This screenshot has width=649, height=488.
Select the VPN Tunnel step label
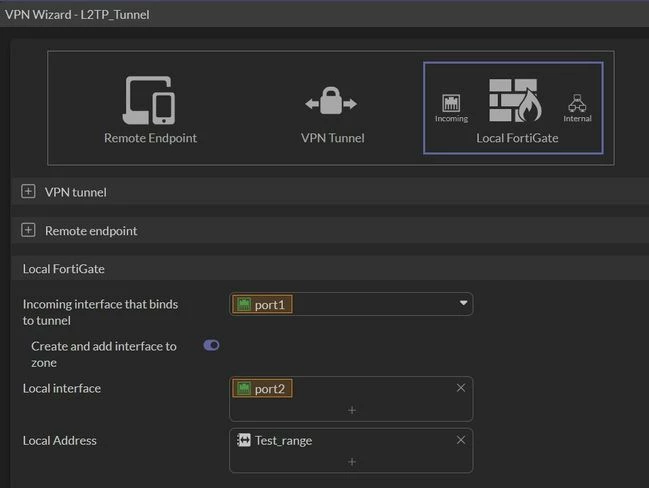tap(333, 138)
